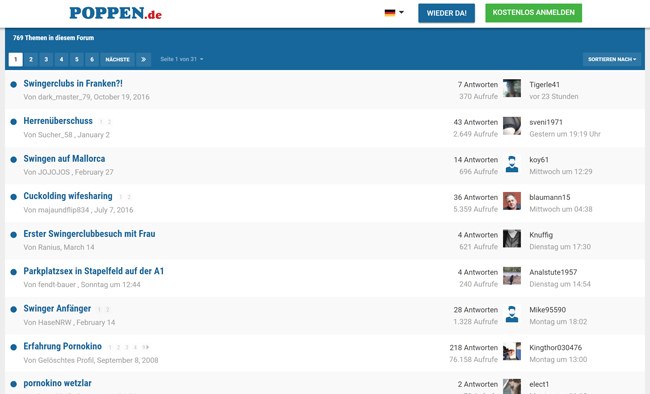The image size is (650, 394).
Task: Open the SORTIEREN NACH dropdown
Action: [x=612, y=59]
